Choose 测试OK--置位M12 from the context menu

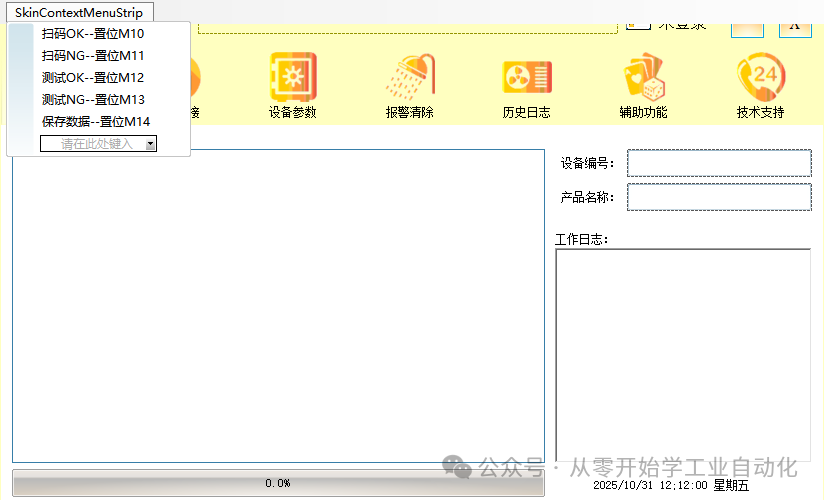coord(92,78)
